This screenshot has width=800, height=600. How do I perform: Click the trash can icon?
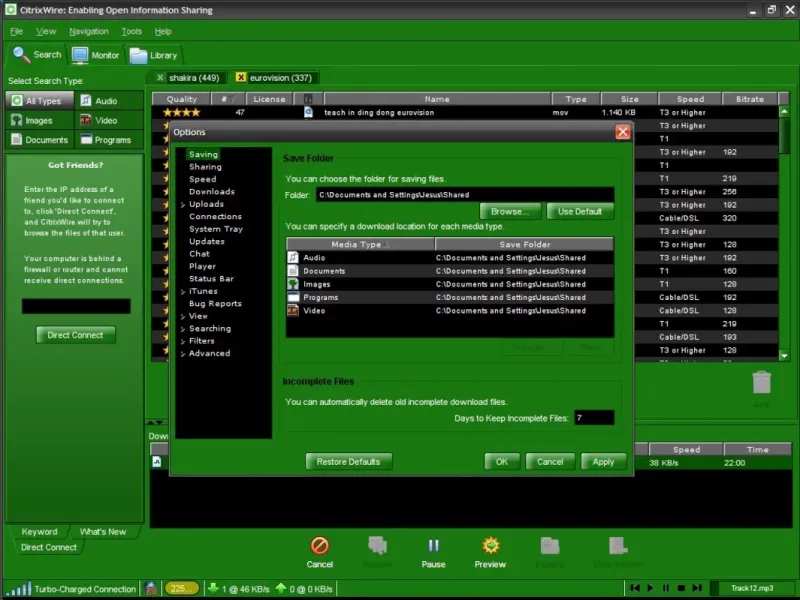pos(761,383)
